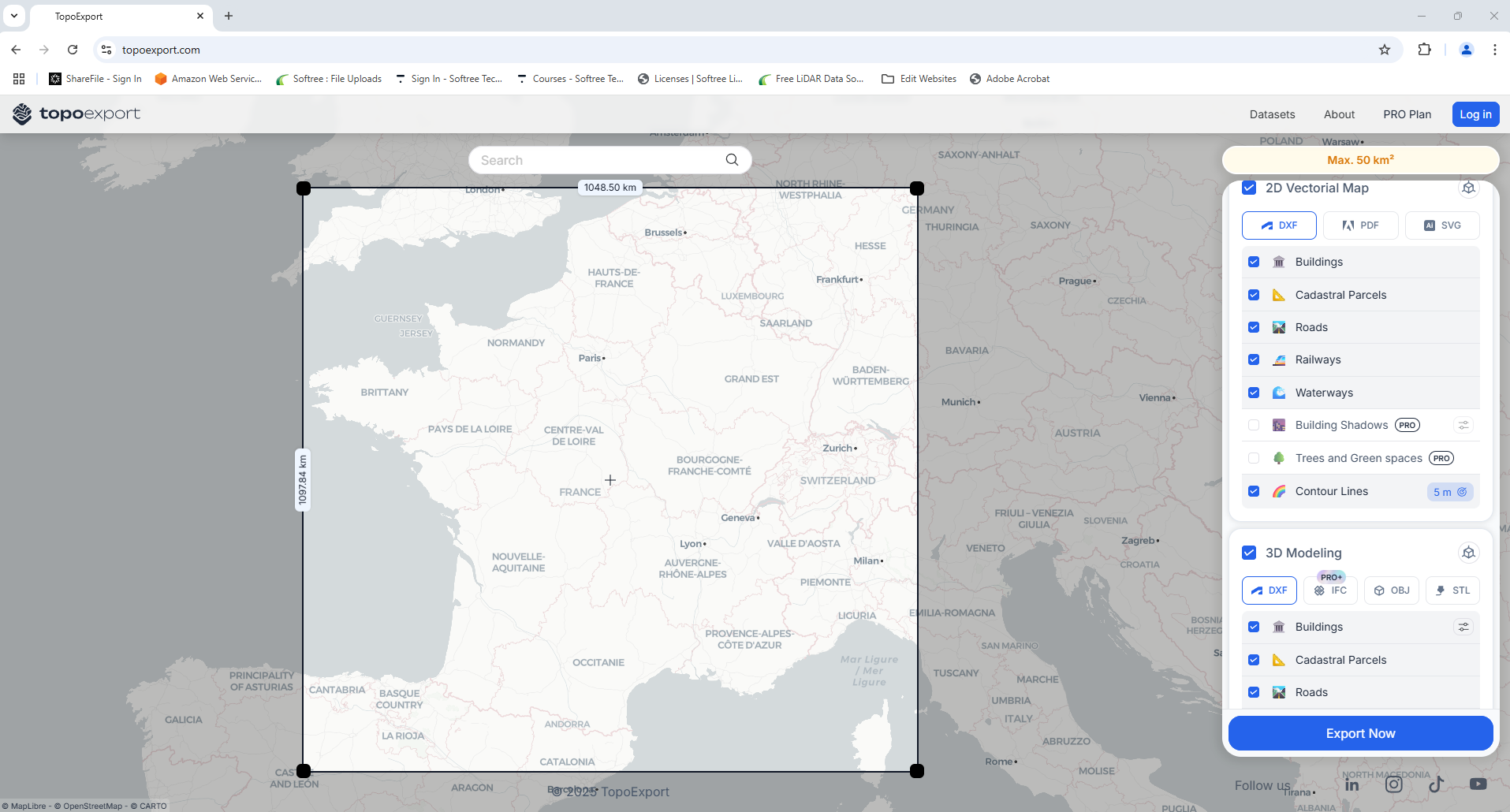Open a new browser tab
Image resolution: width=1510 pixels, height=812 pixels.
[x=229, y=16]
